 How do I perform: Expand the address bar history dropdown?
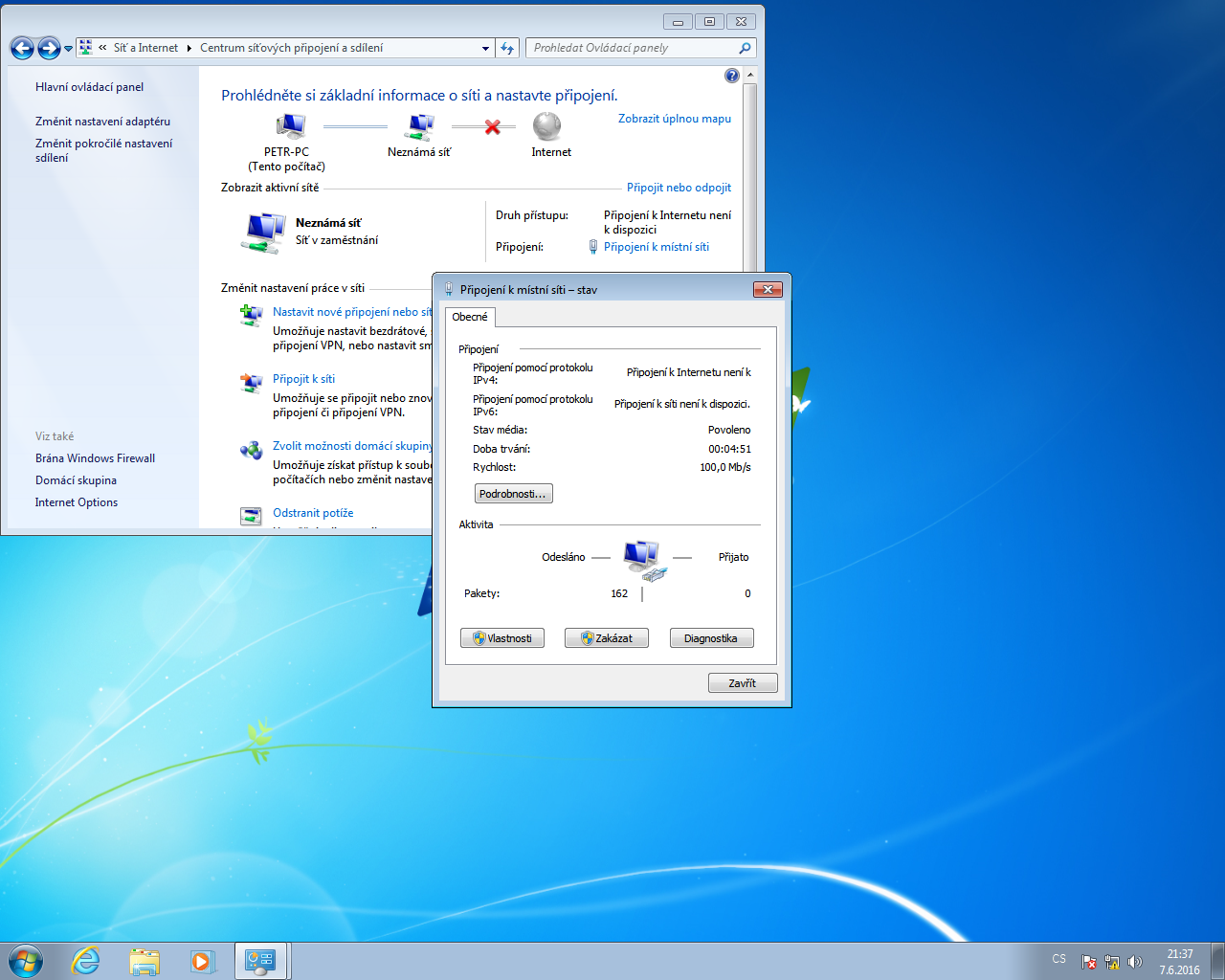click(485, 48)
